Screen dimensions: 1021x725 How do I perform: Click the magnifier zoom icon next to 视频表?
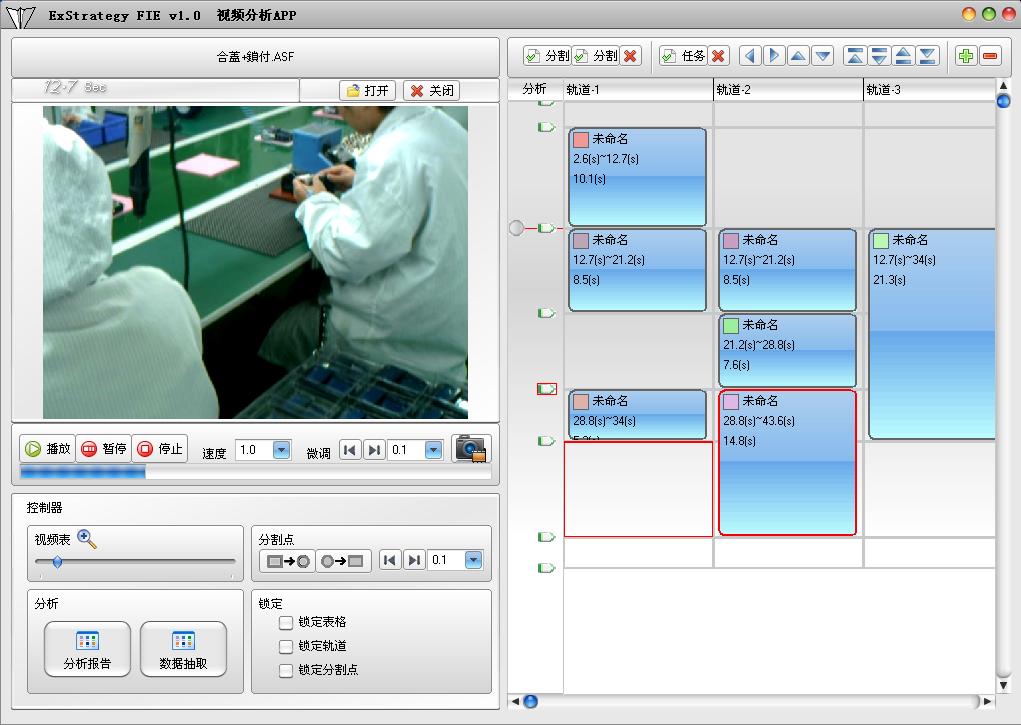pos(87,540)
